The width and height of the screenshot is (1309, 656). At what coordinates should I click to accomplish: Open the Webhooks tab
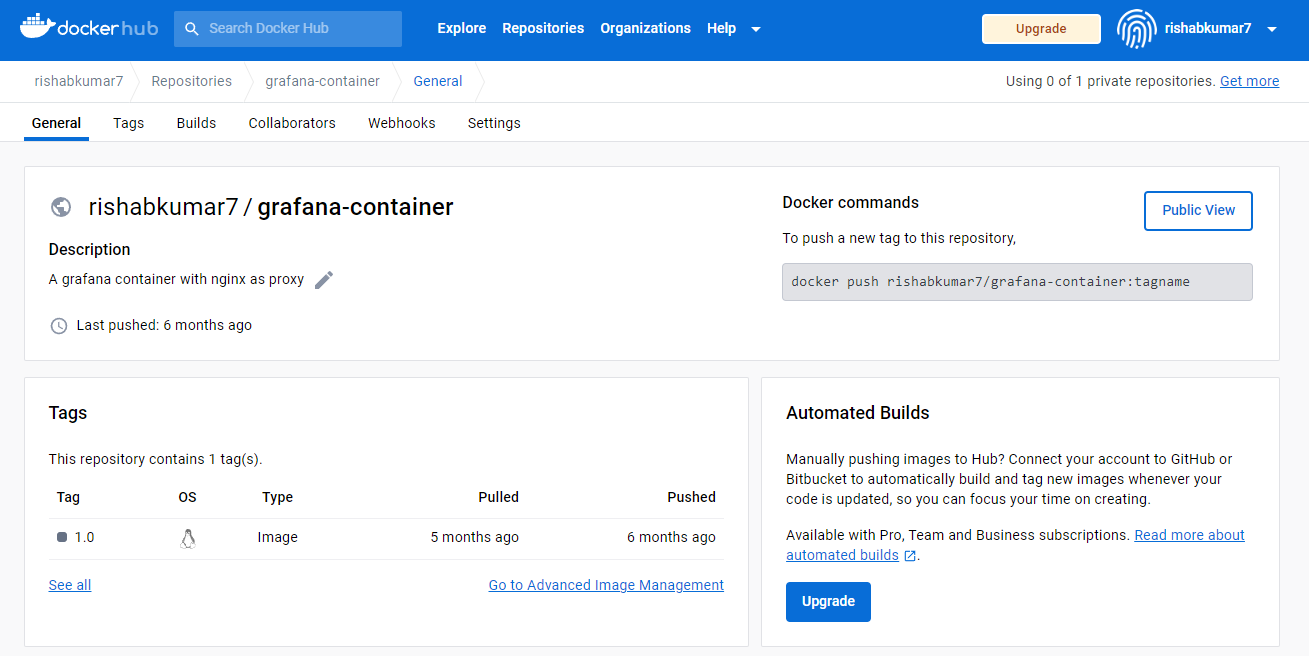[x=402, y=123]
